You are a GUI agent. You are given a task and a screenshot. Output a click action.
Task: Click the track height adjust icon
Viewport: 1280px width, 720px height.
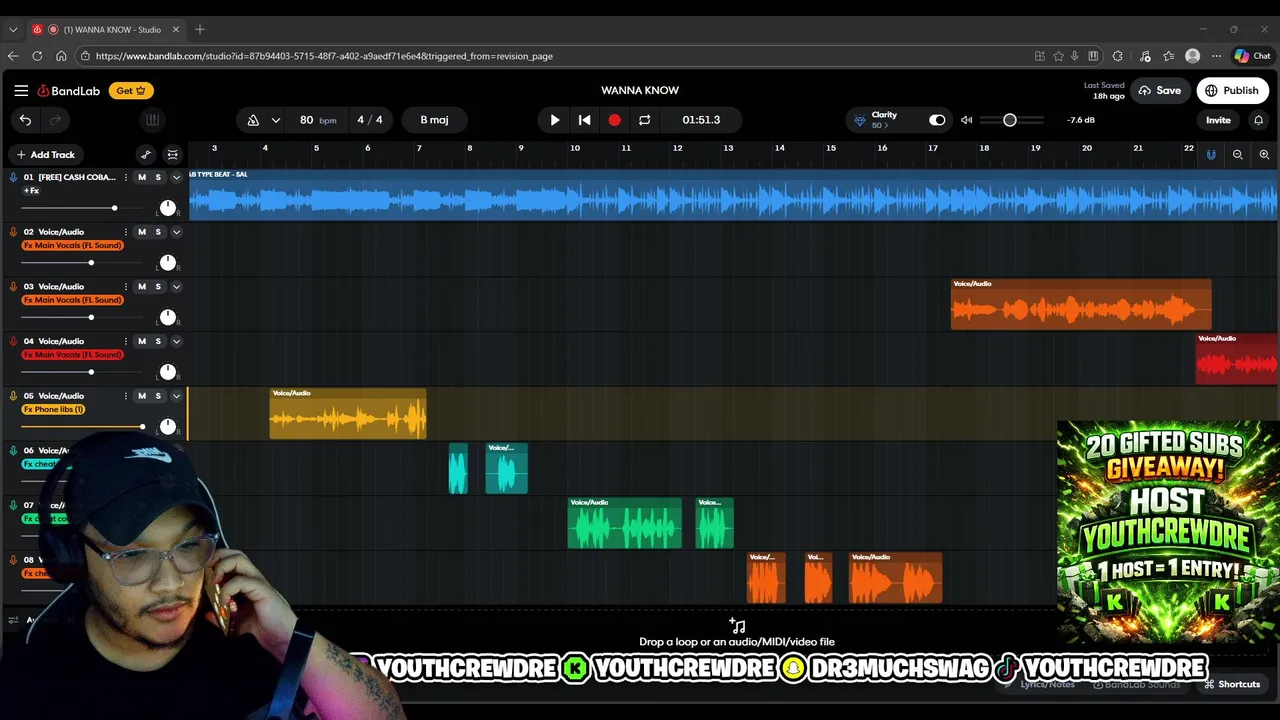172,155
